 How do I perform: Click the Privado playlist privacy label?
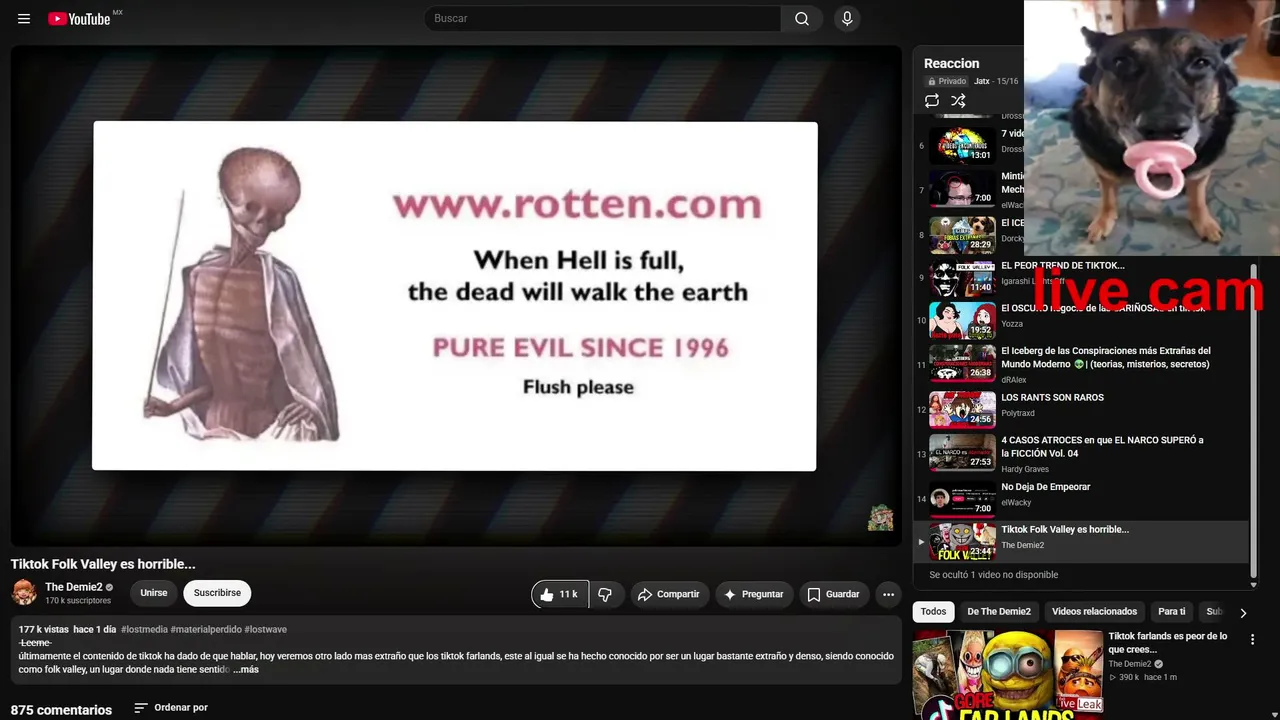pos(947,82)
